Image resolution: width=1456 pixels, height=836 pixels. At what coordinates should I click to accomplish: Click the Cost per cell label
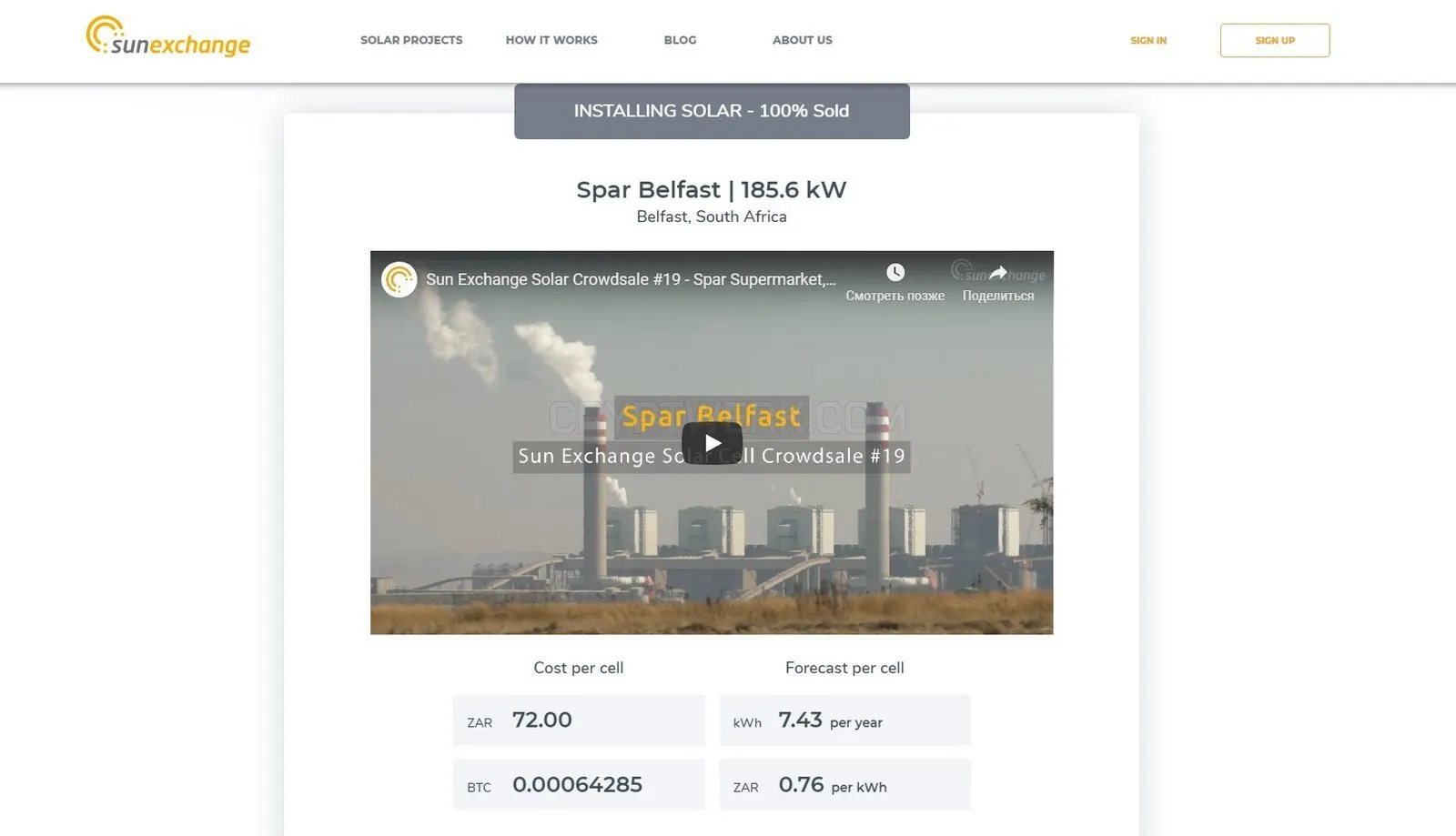pyautogui.click(x=579, y=668)
